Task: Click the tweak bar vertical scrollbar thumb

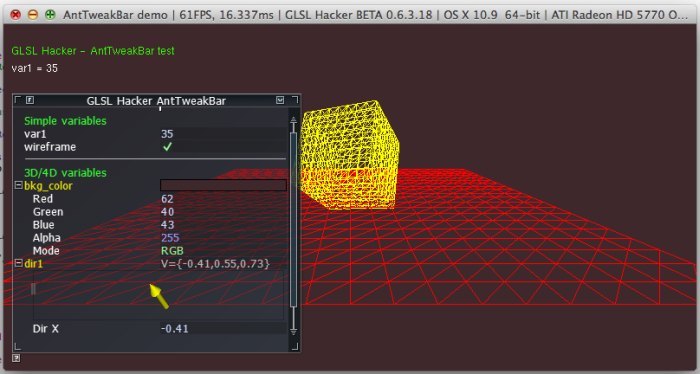Action: click(293, 219)
